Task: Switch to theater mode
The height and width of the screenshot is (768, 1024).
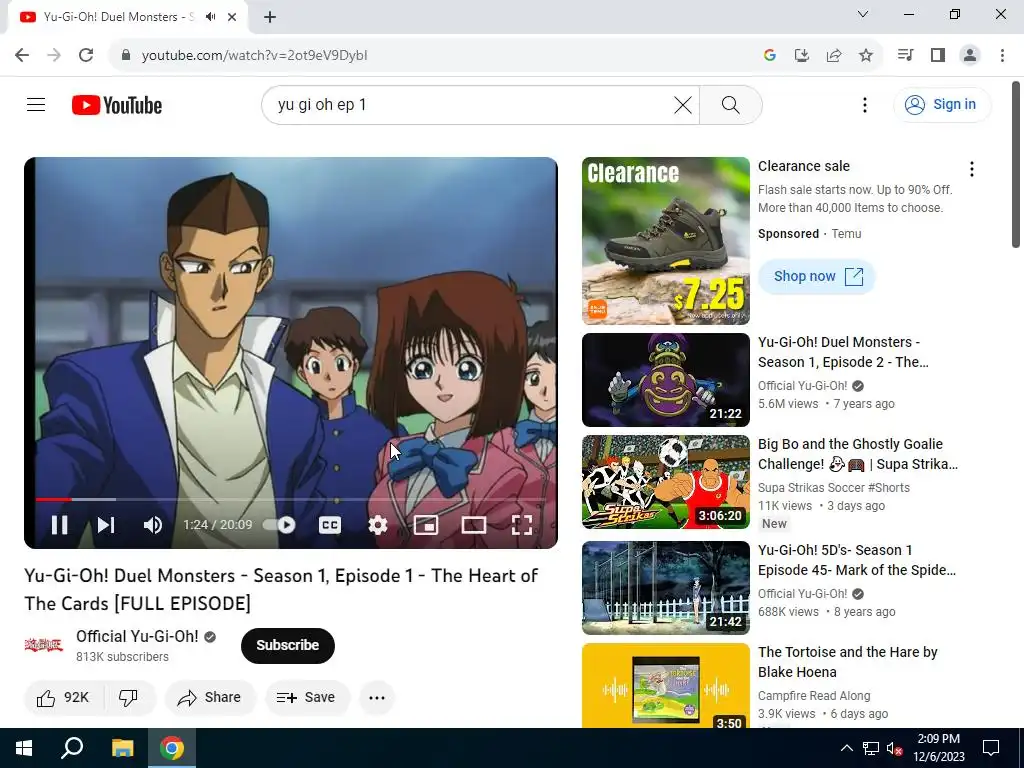Action: [x=473, y=525]
